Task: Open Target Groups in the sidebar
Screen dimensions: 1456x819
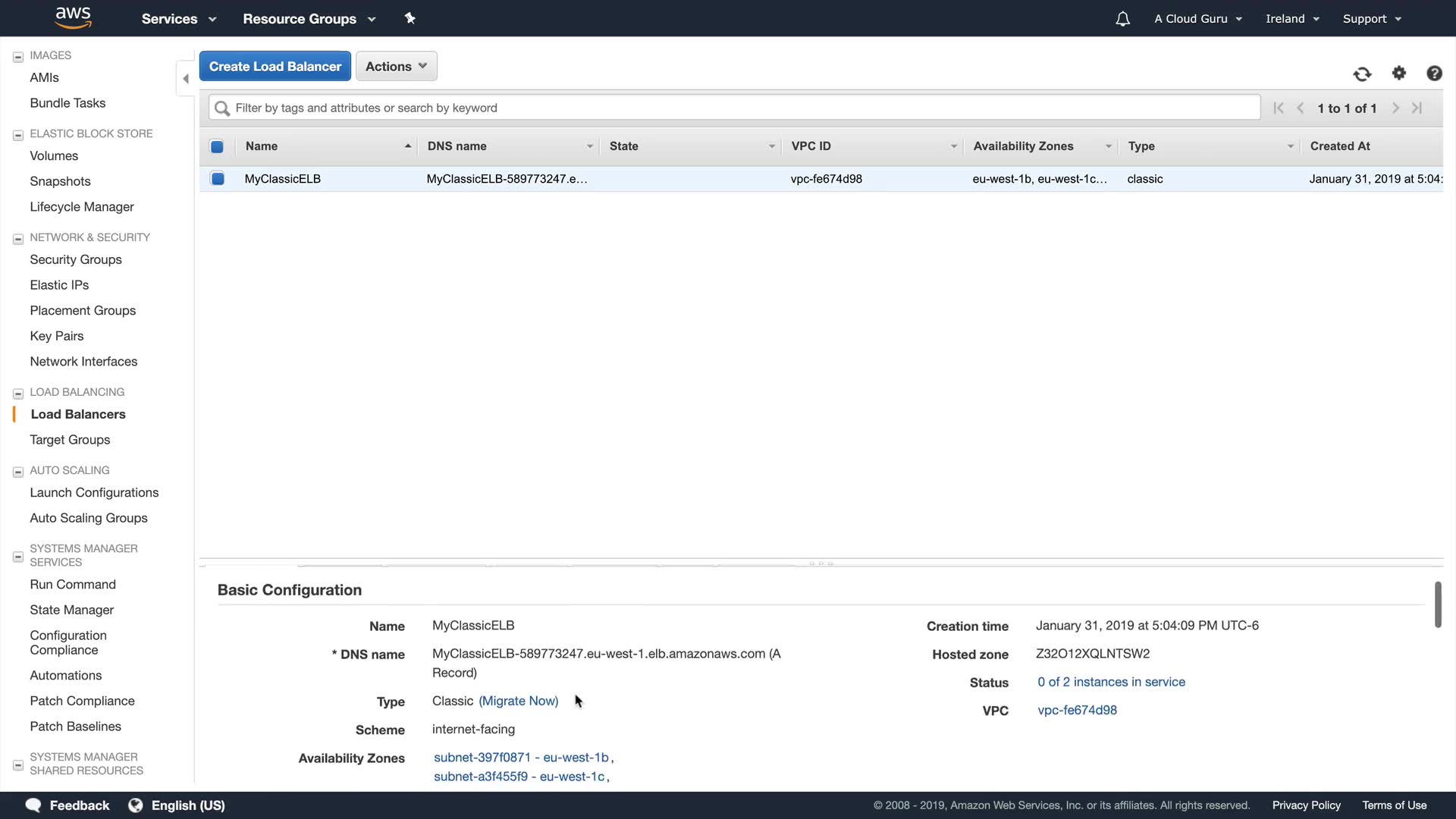Action: (70, 440)
